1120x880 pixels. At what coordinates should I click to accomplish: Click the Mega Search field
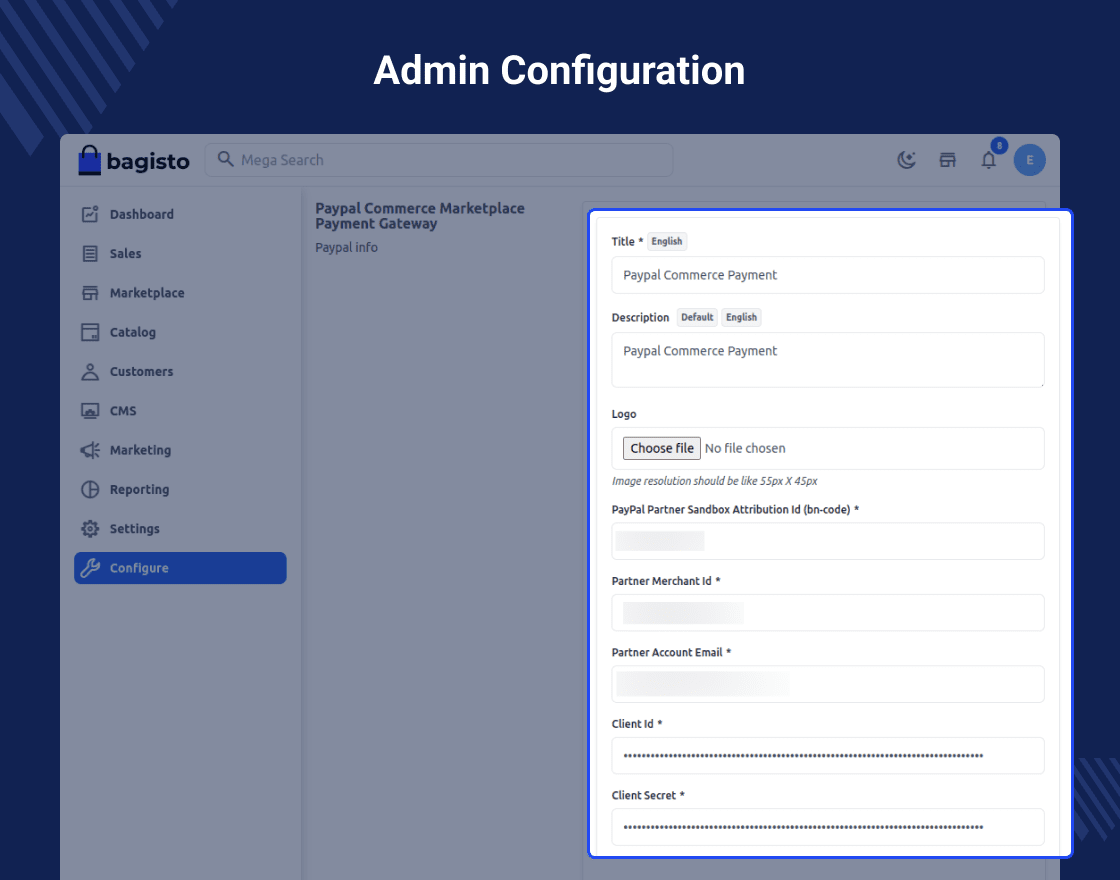440,160
